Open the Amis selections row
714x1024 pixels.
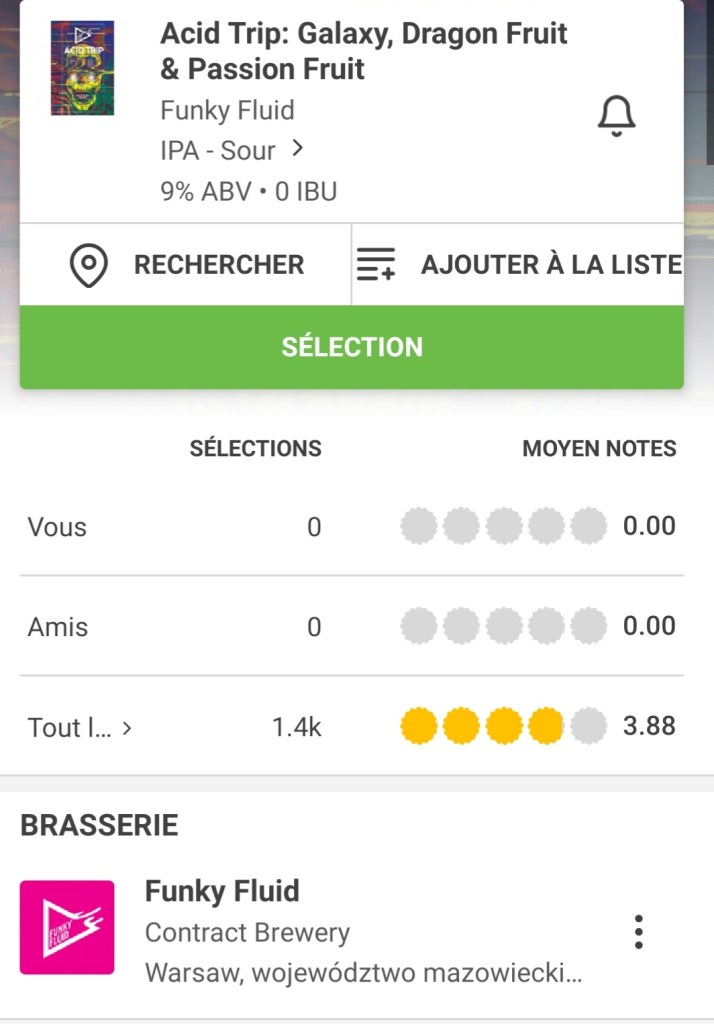tap(58, 627)
